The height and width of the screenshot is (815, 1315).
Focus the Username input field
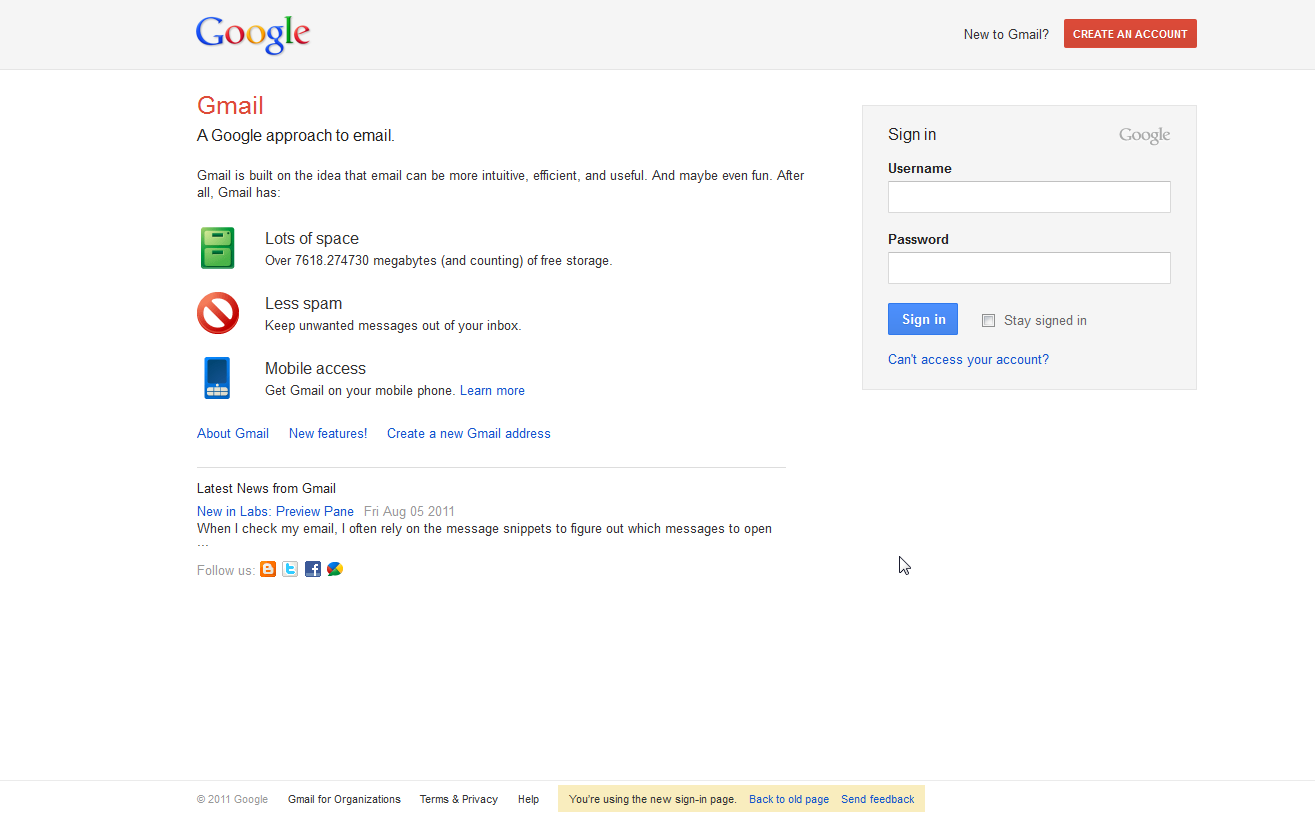click(x=1029, y=197)
